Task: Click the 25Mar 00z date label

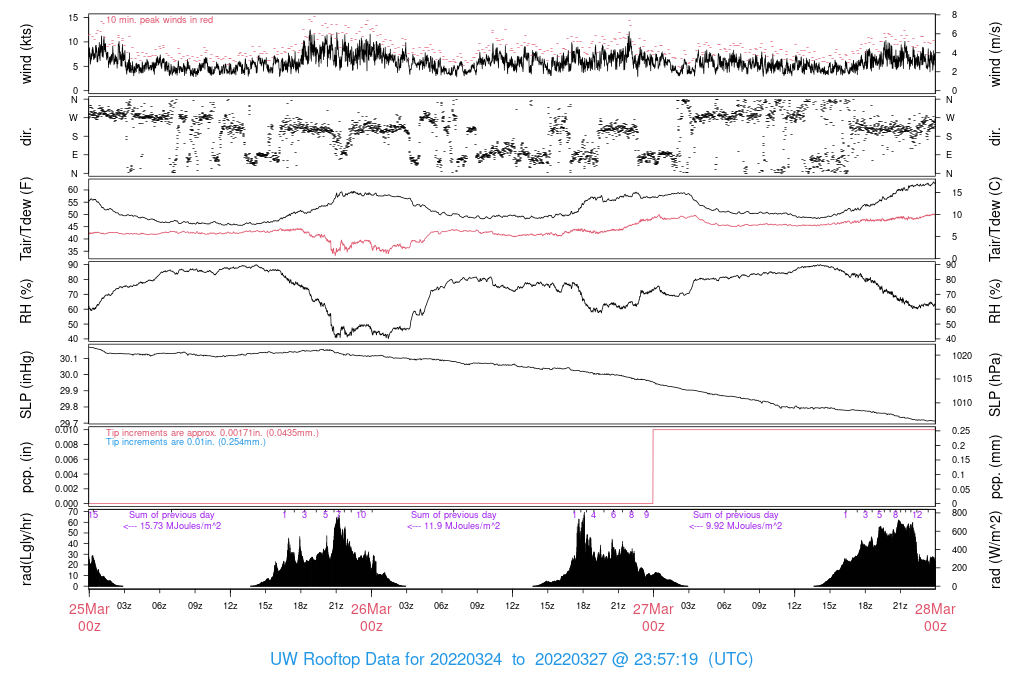Action: tap(89, 617)
